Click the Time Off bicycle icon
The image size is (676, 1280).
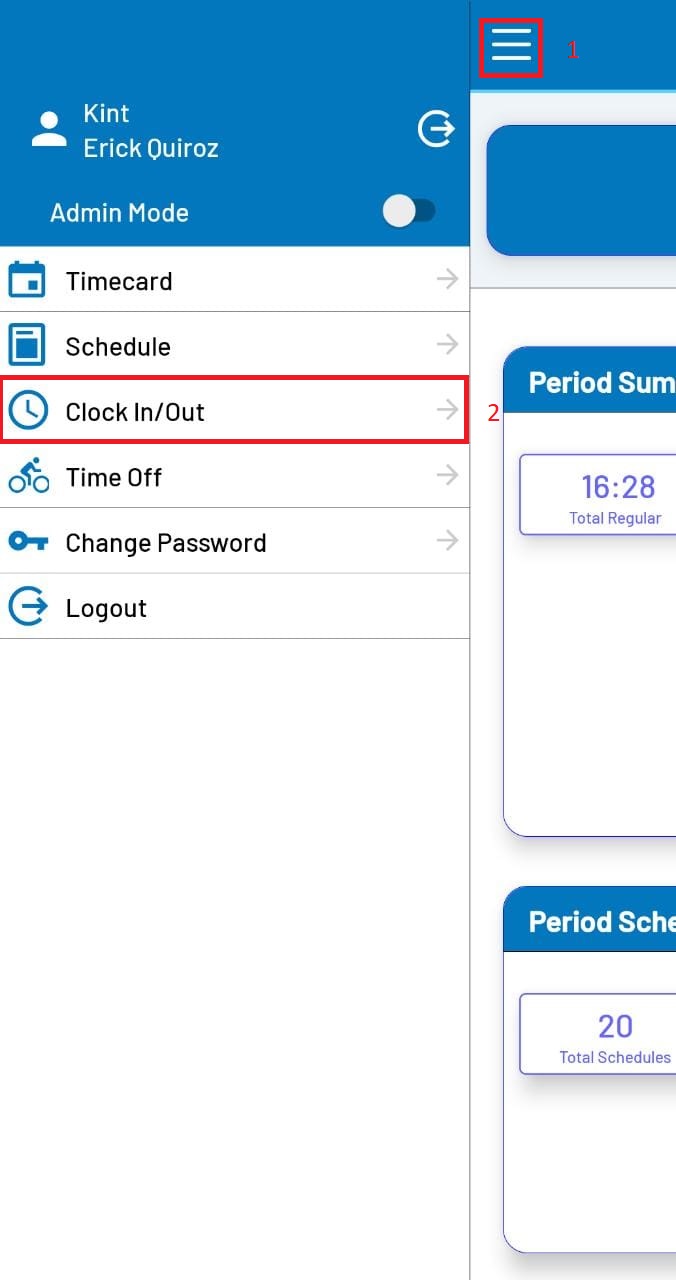click(x=28, y=476)
